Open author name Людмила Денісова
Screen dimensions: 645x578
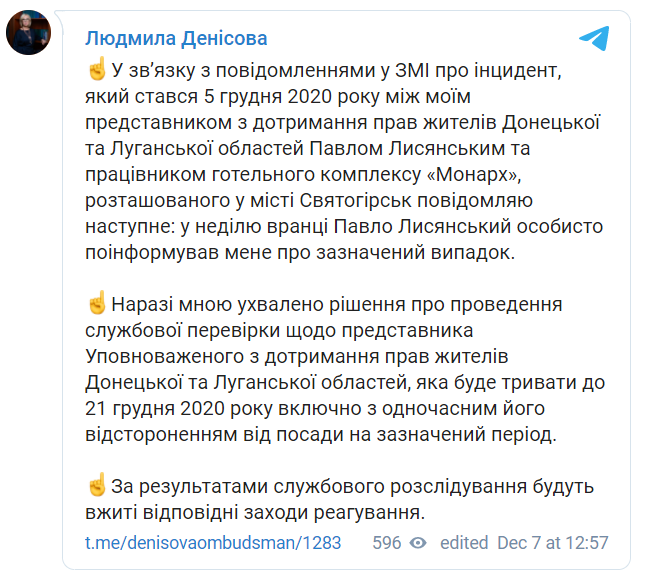pyautogui.click(x=176, y=38)
